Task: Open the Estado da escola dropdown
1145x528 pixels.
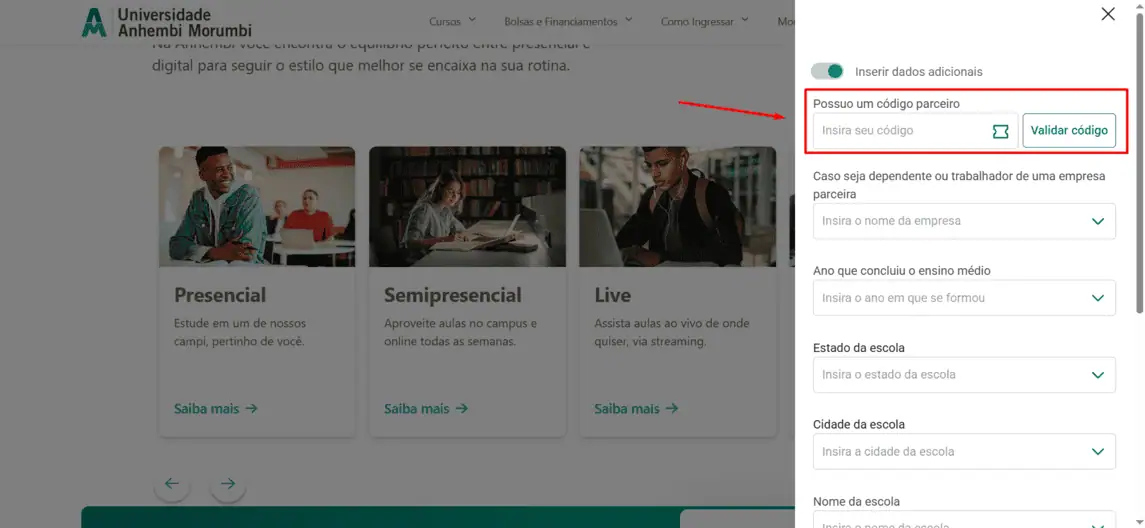Action: (964, 375)
